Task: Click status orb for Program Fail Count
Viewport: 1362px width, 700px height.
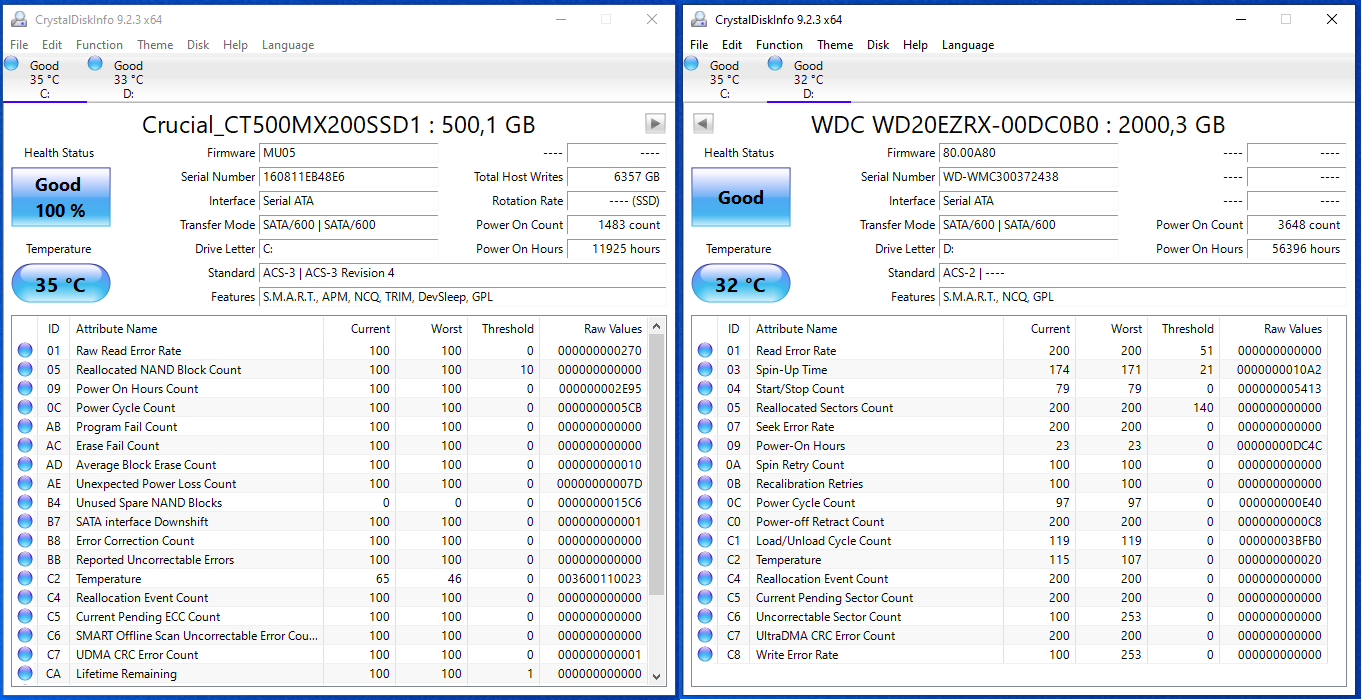Action: click(x=25, y=427)
